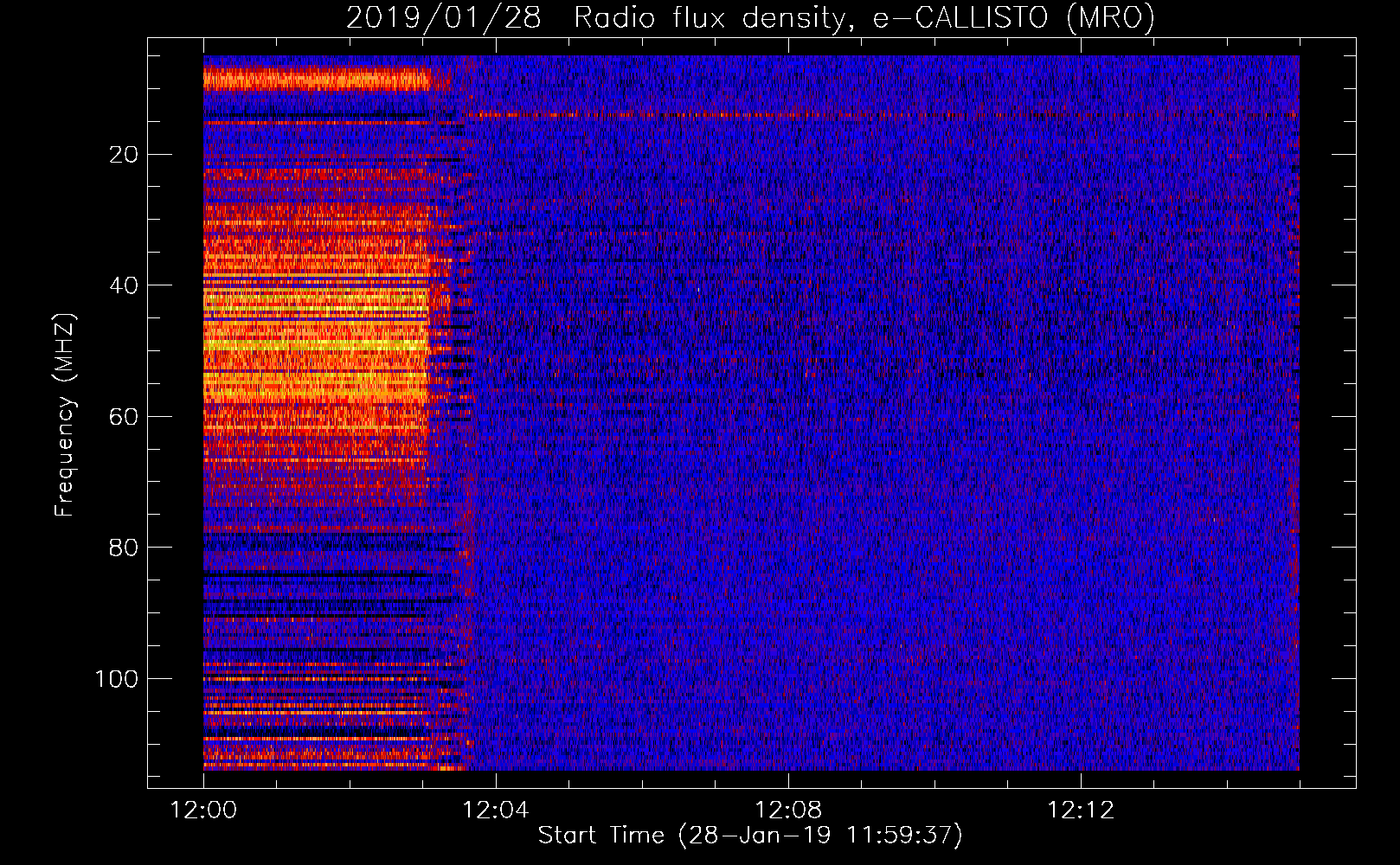This screenshot has width=1400, height=865.
Task: Click the plot title 2019/01/28 Radio flux density
Action: point(750,17)
